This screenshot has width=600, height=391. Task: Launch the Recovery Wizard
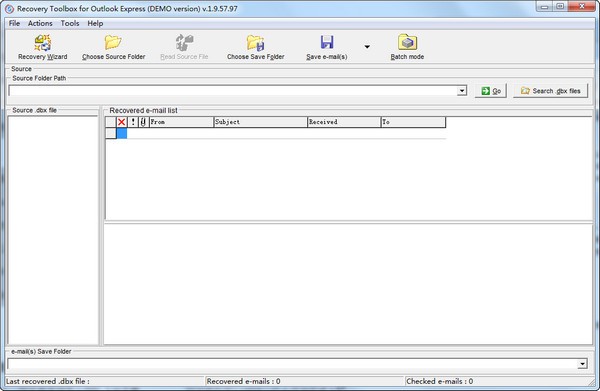[42, 47]
